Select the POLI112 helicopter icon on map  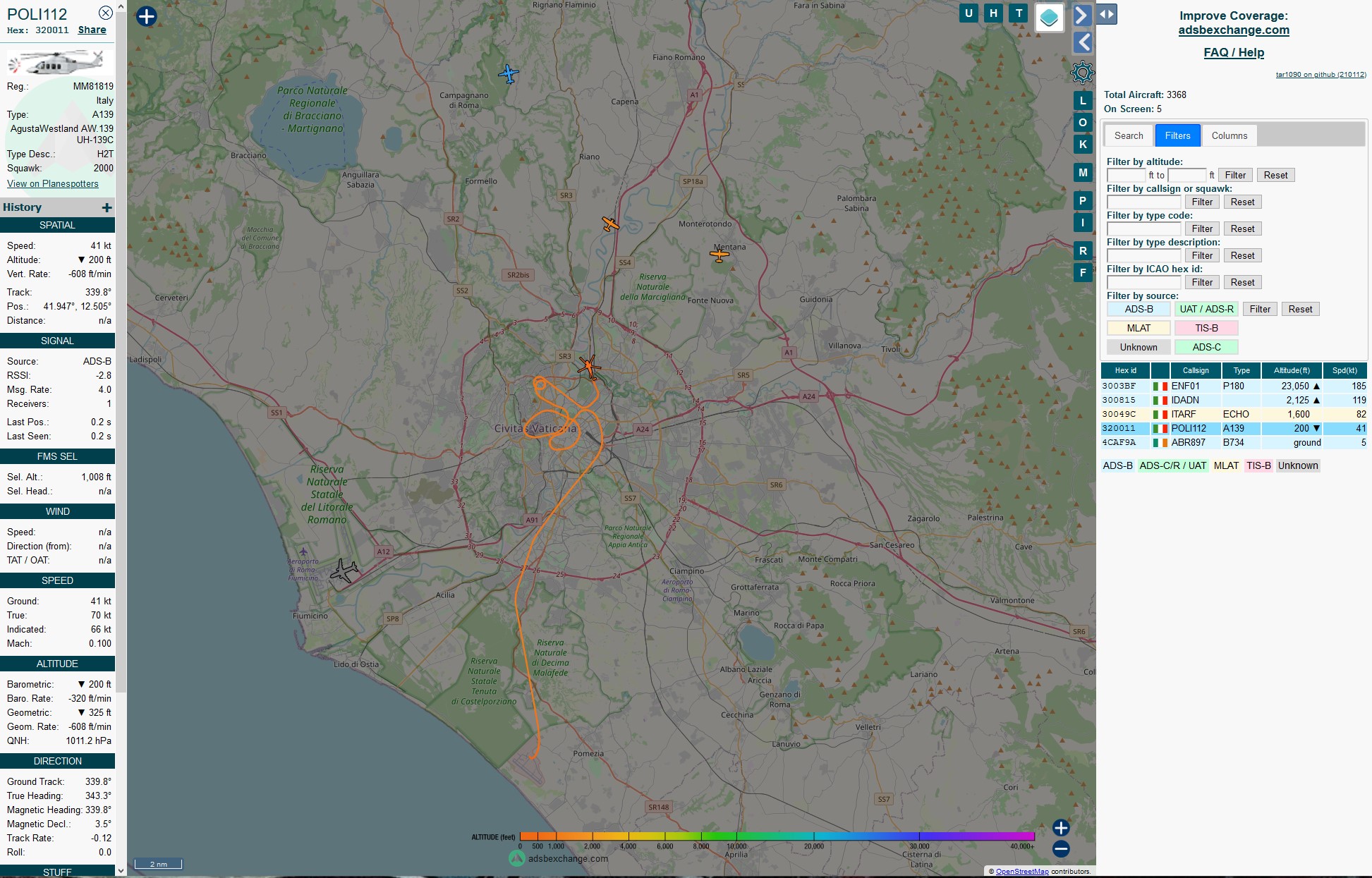(x=589, y=367)
